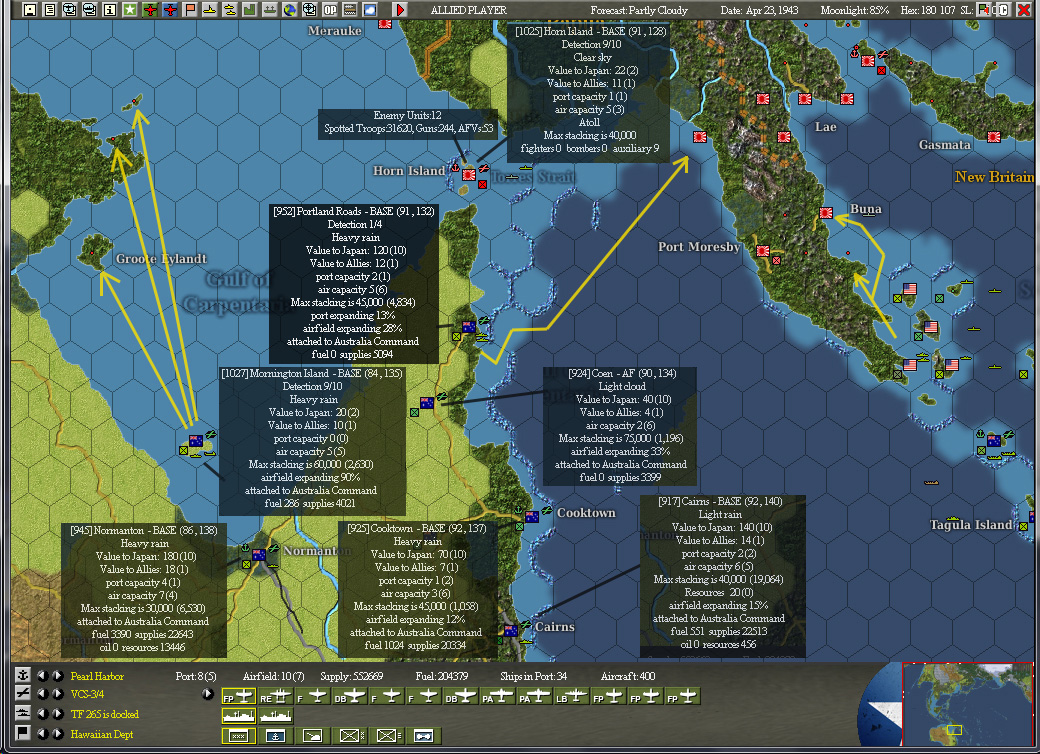Open Hawaiian Dept headquarters link
The height and width of the screenshot is (754, 1040).
(101, 734)
